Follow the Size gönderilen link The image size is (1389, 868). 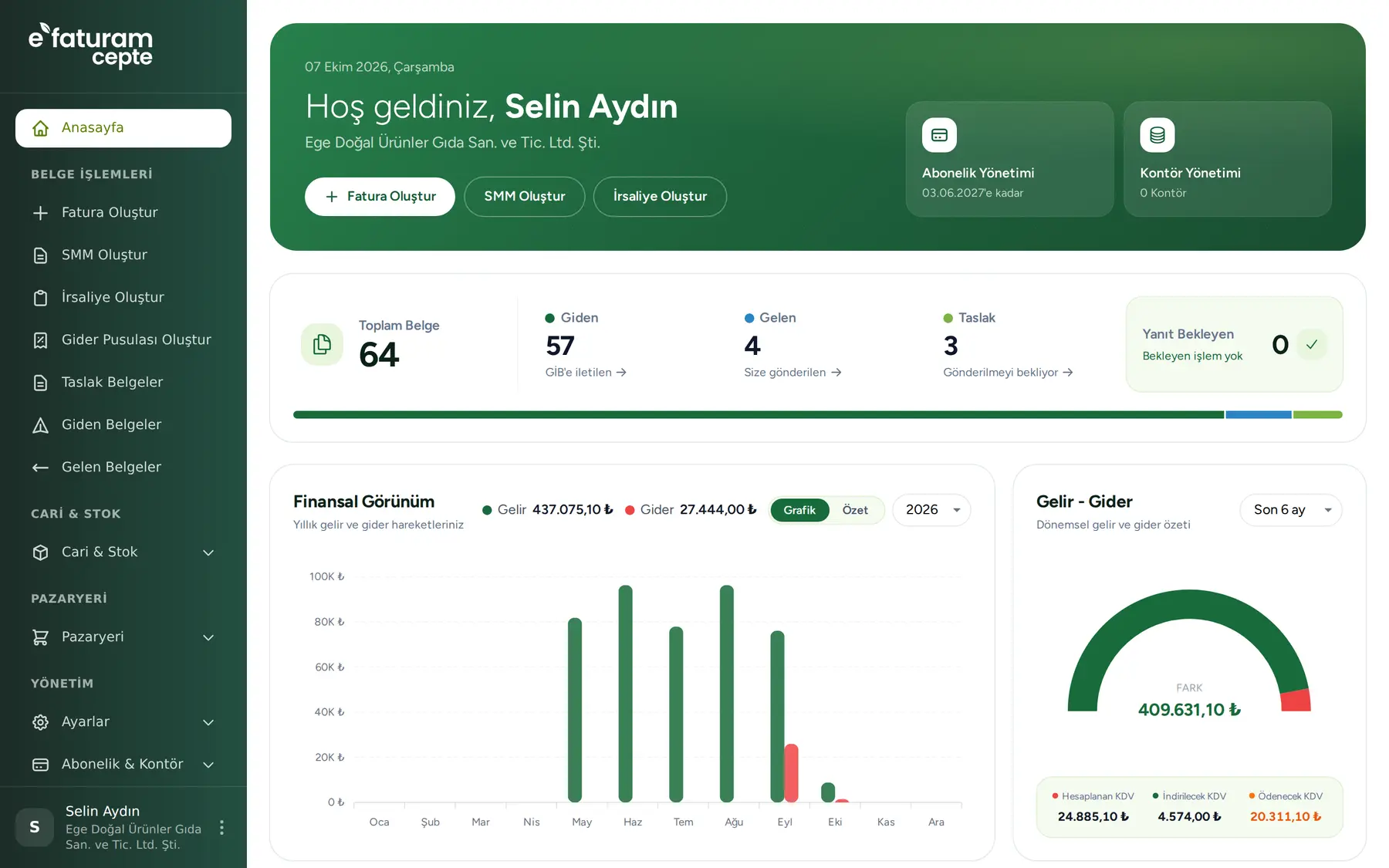[x=793, y=372]
